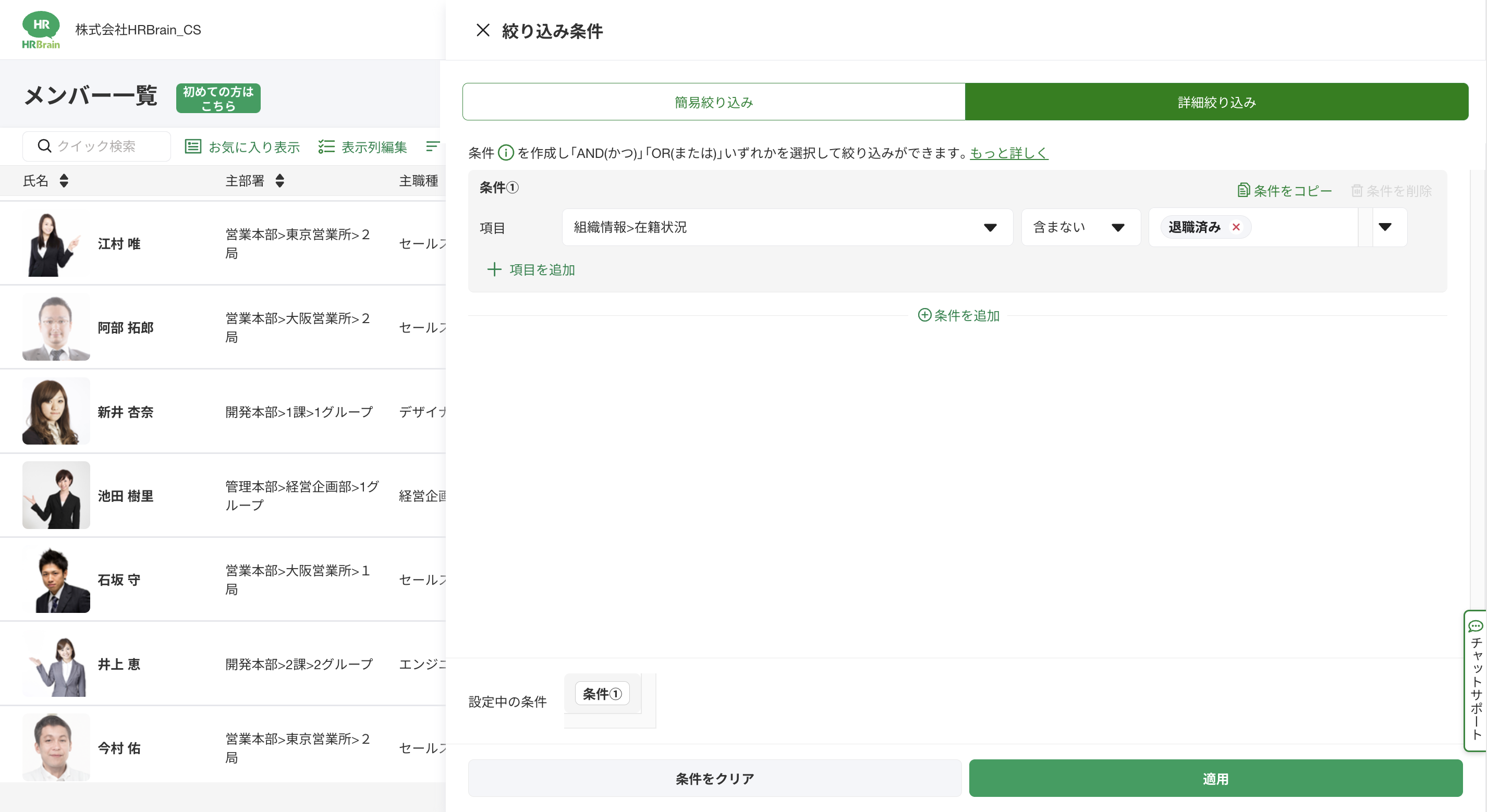Click the plus icon for 項目を追加
The width and height of the screenshot is (1487, 812).
coord(494,269)
